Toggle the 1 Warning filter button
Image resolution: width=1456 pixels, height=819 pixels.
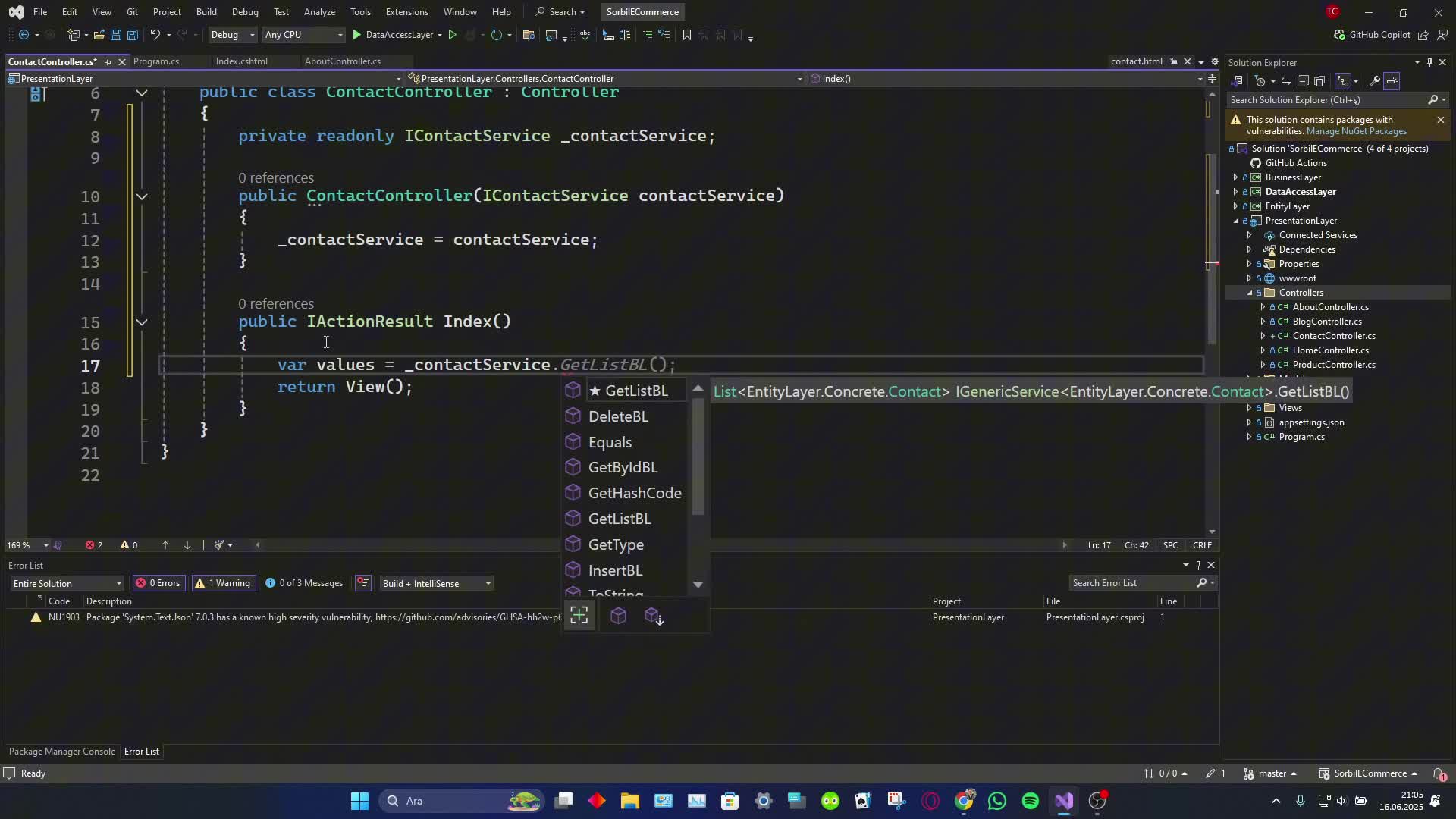223,583
